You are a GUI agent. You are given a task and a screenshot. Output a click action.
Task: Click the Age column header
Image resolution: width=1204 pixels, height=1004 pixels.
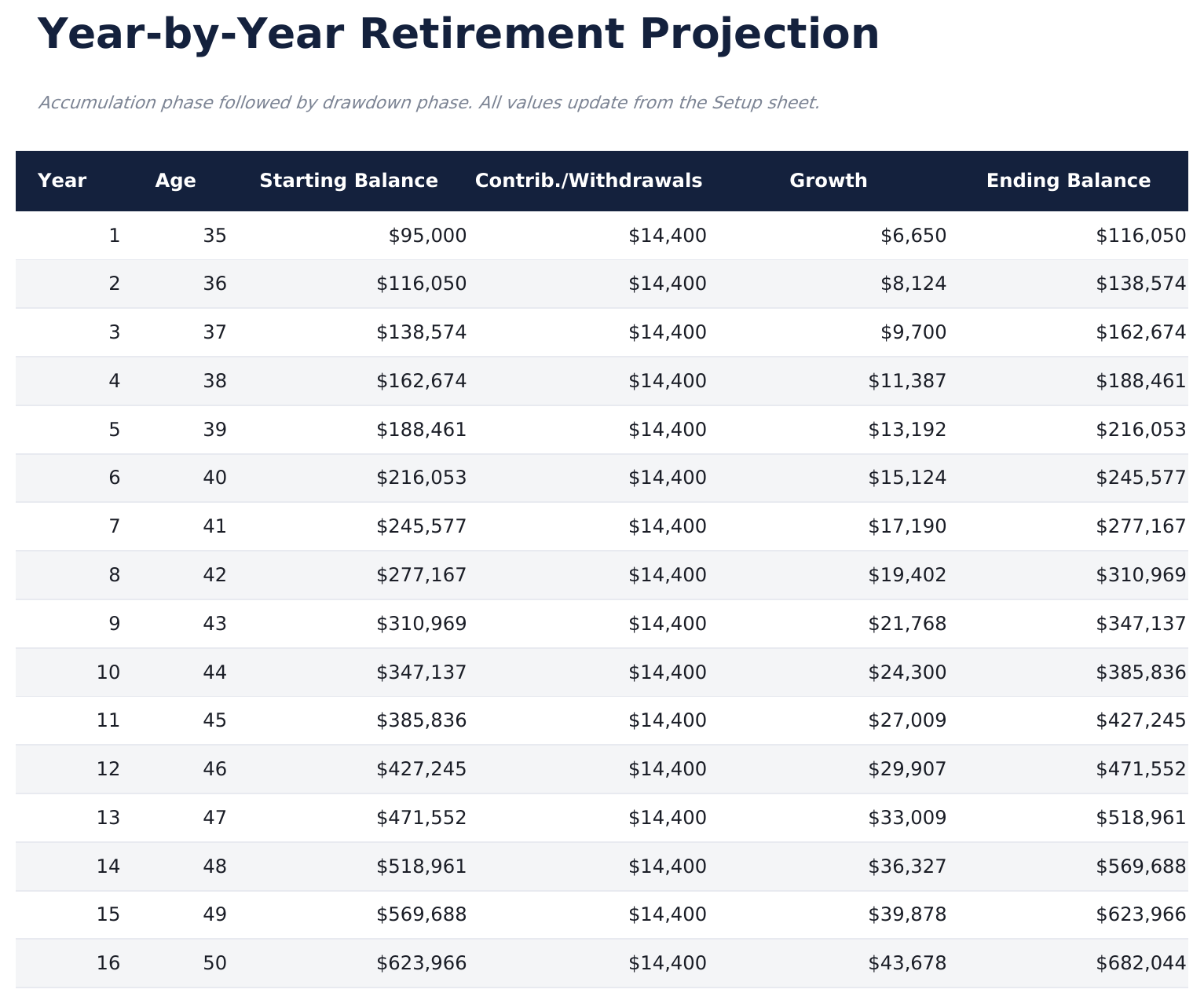click(175, 181)
